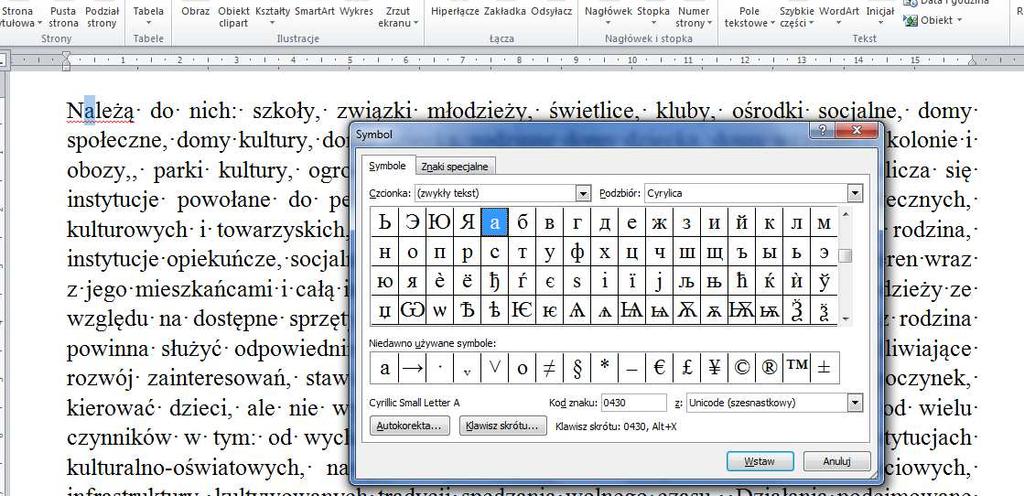Open the Czcionka font dropdown
Image resolution: width=1024 pixels, height=496 pixels.
pos(583,193)
